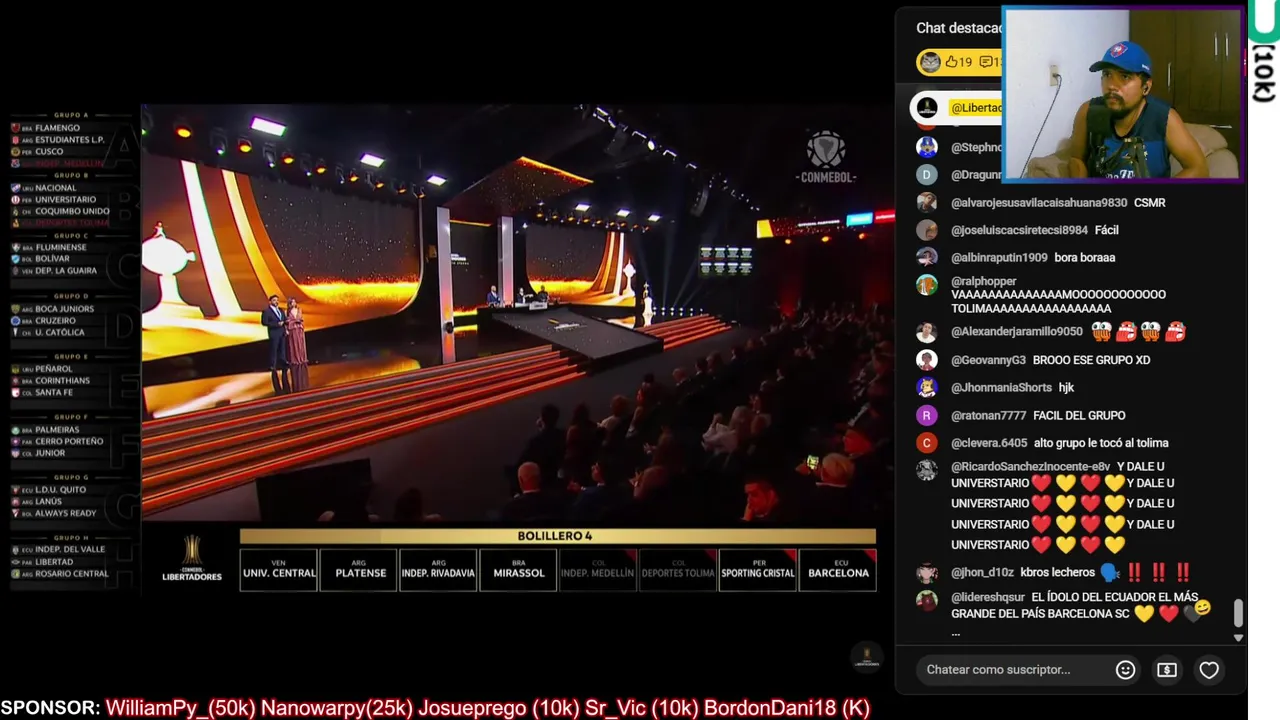Open the Super Chat dollar icon
This screenshot has height=720, width=1280.
pos(1167,670)
